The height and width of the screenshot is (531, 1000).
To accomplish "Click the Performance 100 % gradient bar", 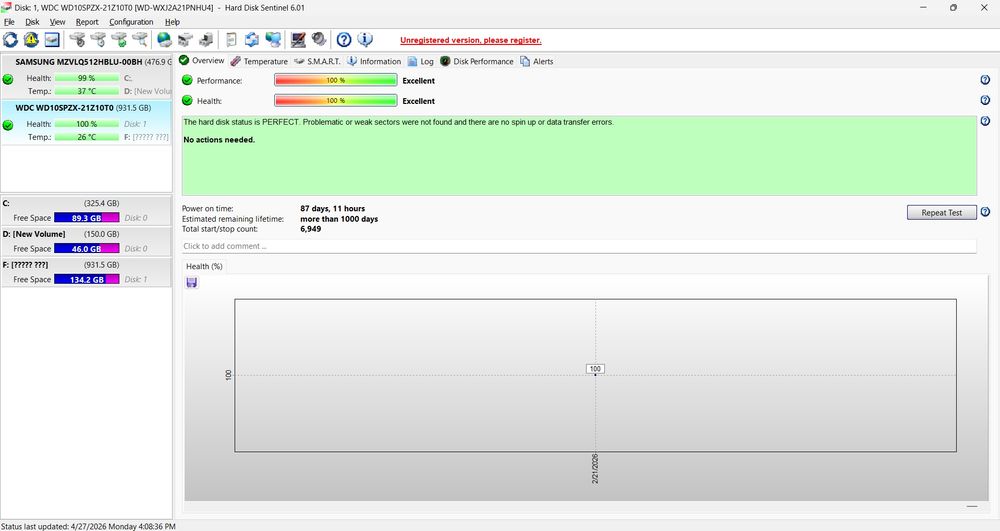I will 335,80.
